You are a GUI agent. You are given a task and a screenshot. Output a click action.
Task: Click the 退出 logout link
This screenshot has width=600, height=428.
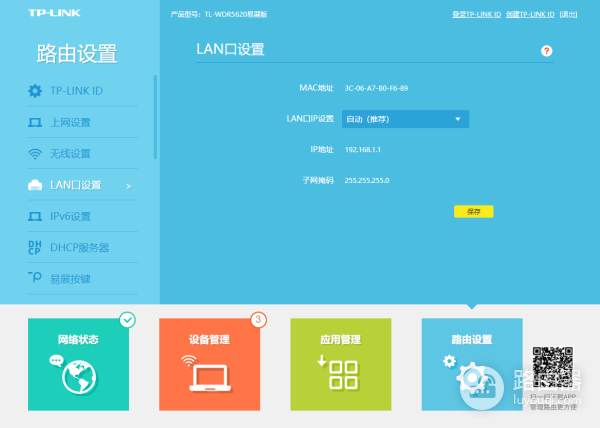(x=569, y=14)
